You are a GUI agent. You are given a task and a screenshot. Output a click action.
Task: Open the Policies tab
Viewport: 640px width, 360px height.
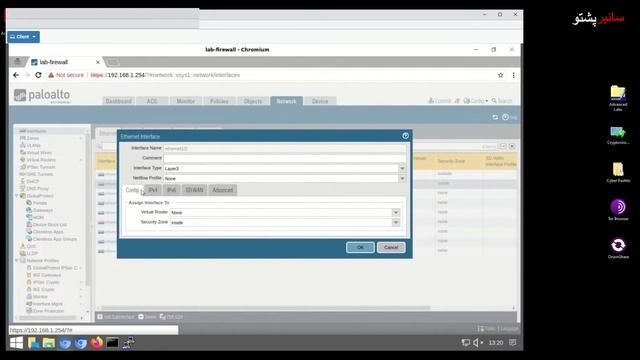(219, 101)
